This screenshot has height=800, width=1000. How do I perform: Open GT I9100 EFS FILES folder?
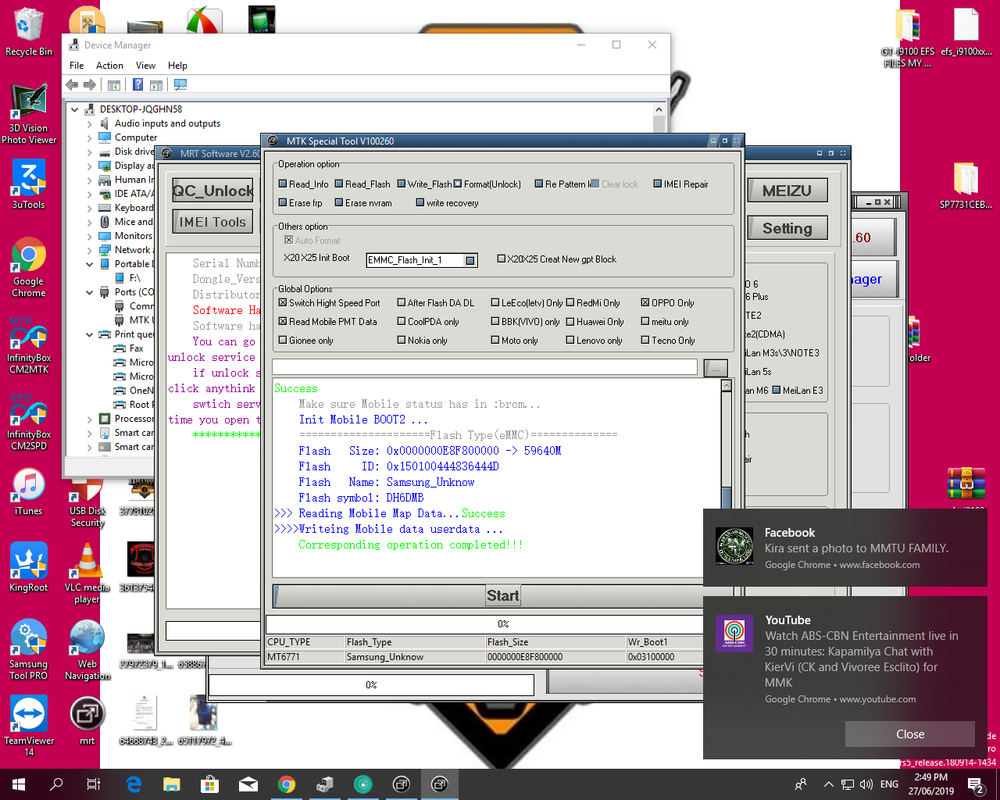point(908,38)
